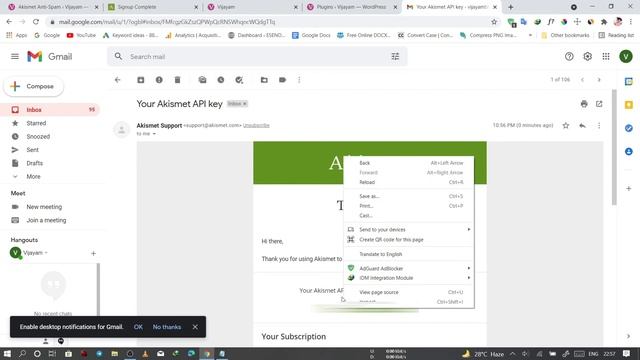Open message more options menu
640x360 pixels.
pos(599,126)
